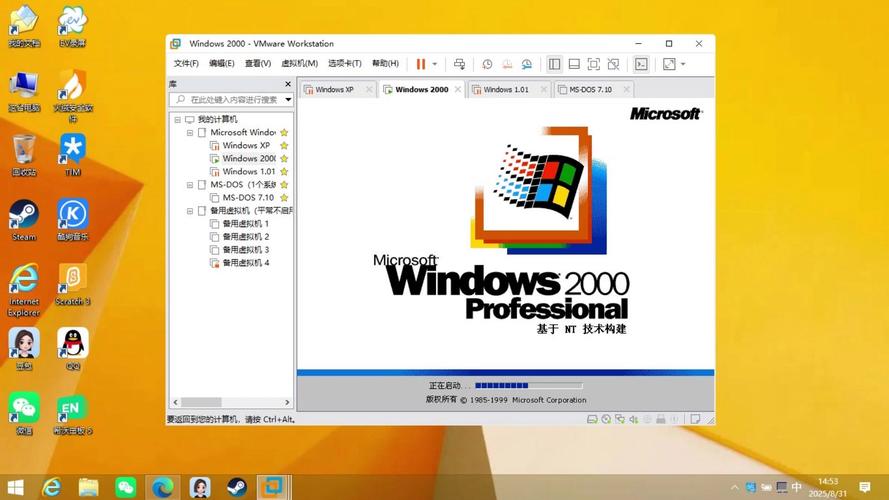Image resolution: width=889 pixels, height=500 pixels.
Task: Toggle the thumbnail bar view
Action: click(x=574, y=64)
